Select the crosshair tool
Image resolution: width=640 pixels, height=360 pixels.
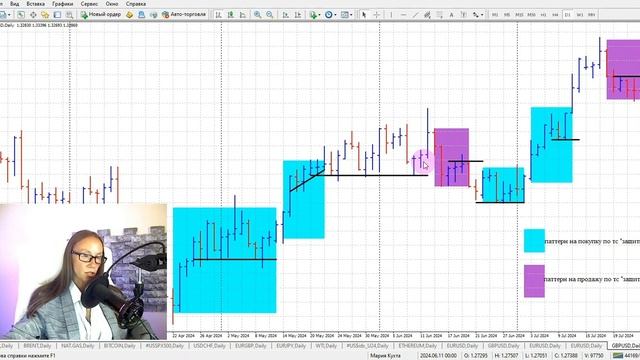376,15
